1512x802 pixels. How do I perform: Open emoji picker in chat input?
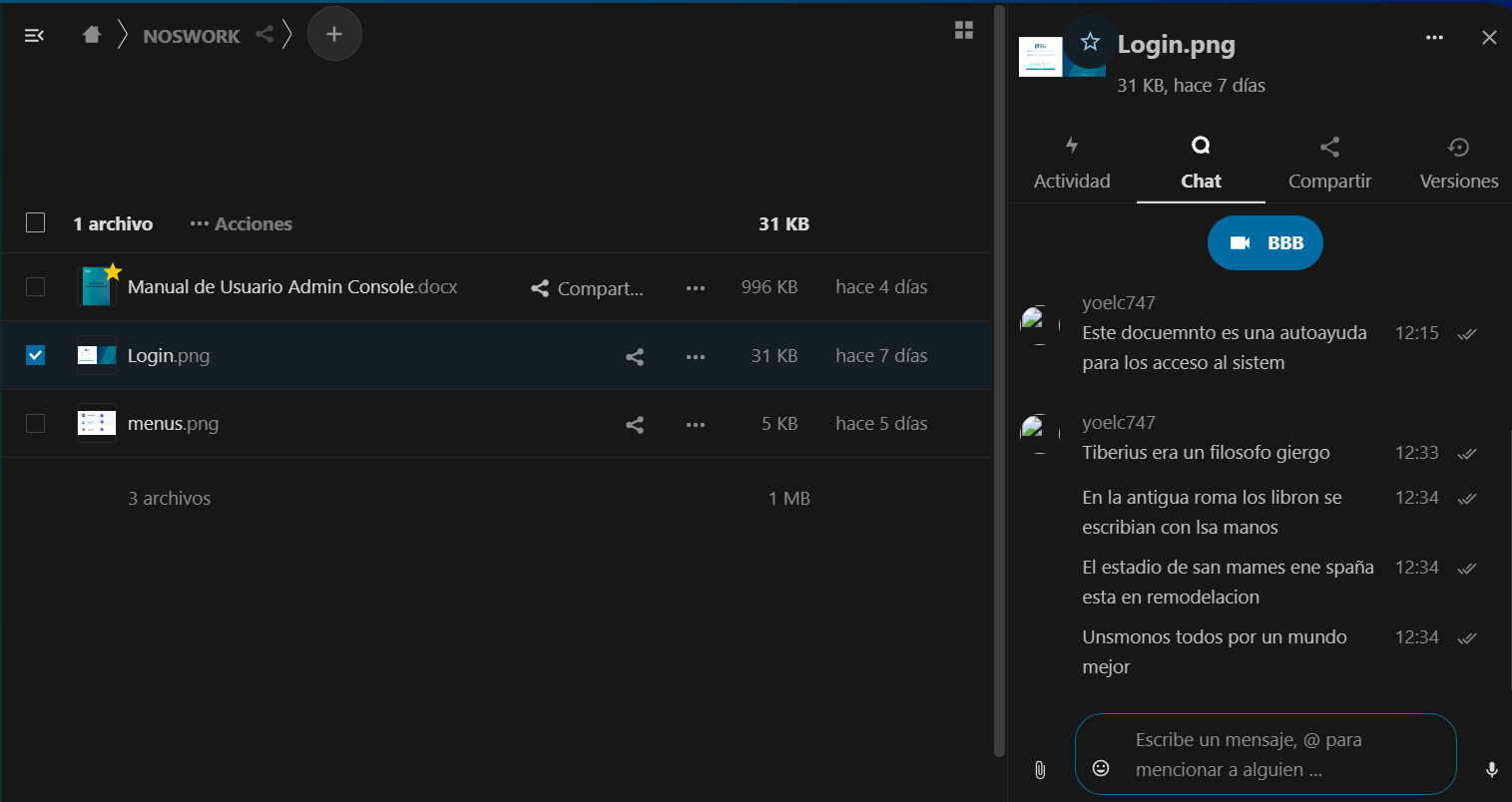1101,767
